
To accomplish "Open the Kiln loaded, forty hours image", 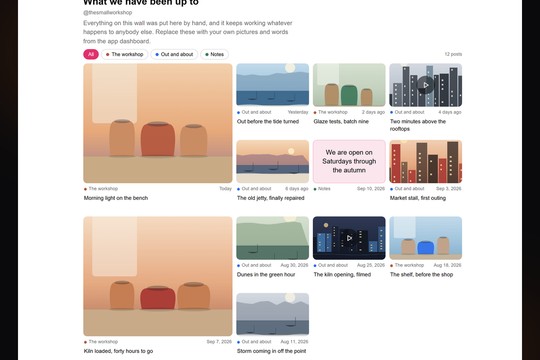I will click(x=158, y=276).
